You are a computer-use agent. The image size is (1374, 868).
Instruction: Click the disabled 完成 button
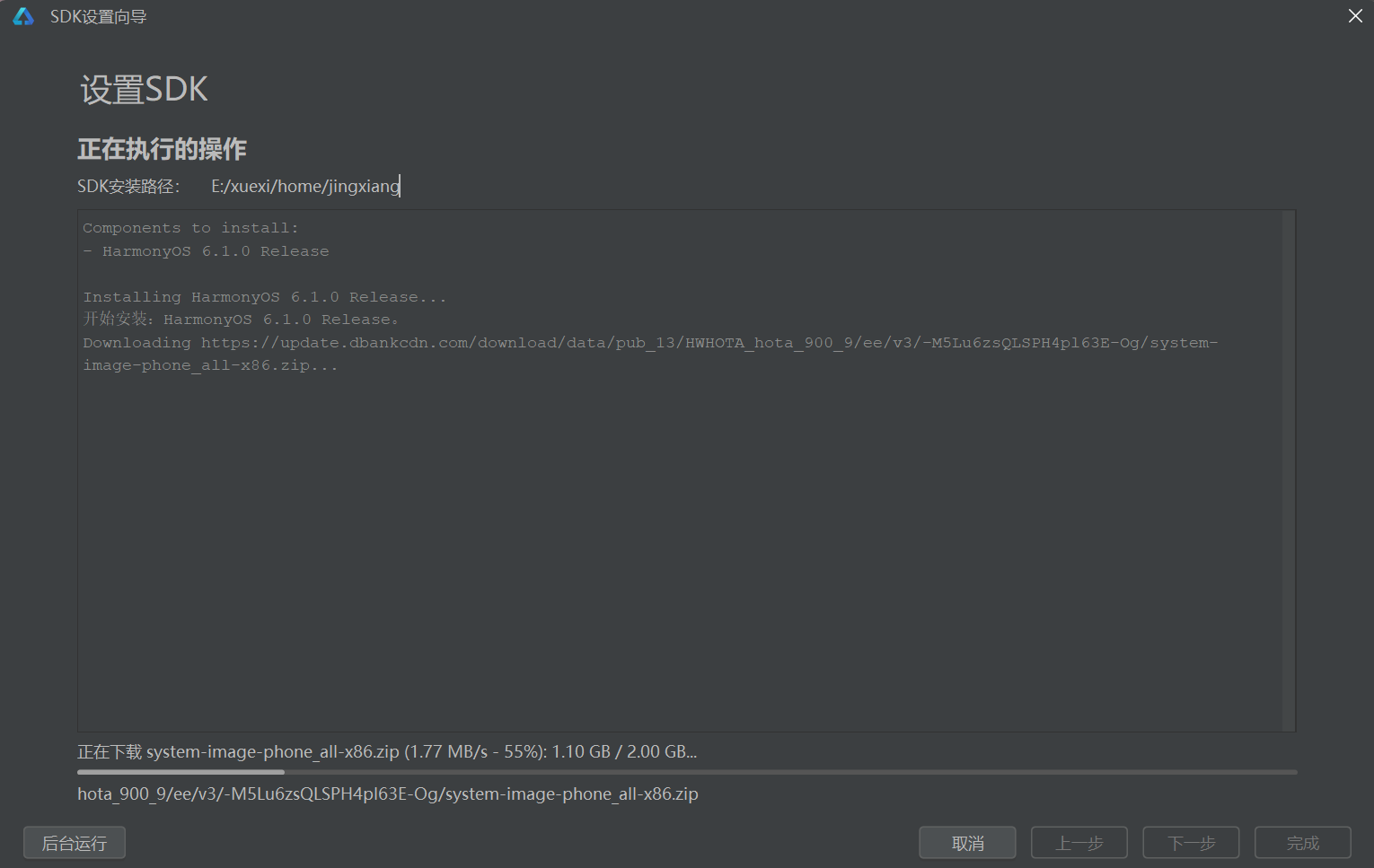click(x=1303, y=843)
